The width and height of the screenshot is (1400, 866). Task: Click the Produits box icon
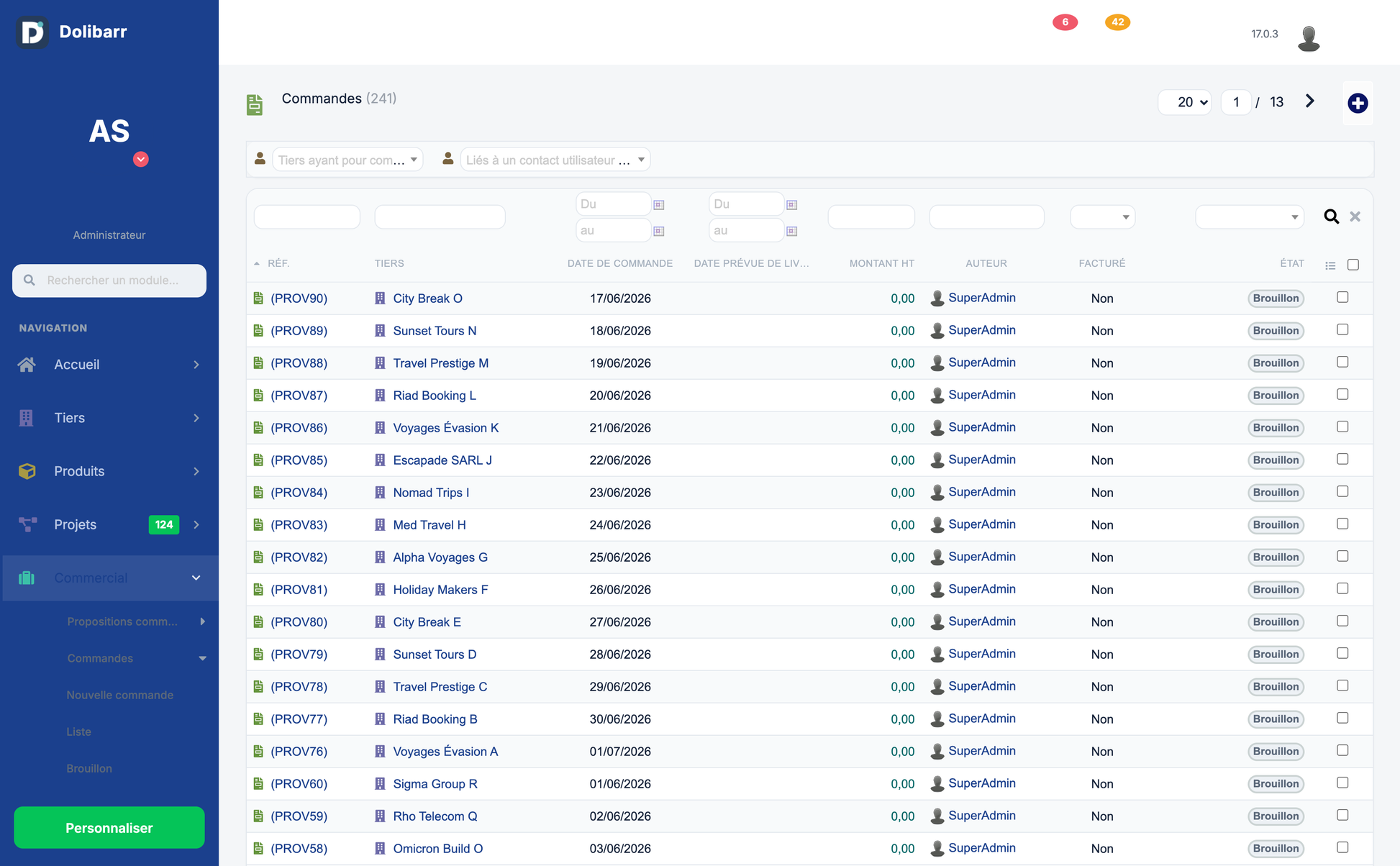(27, 471)
